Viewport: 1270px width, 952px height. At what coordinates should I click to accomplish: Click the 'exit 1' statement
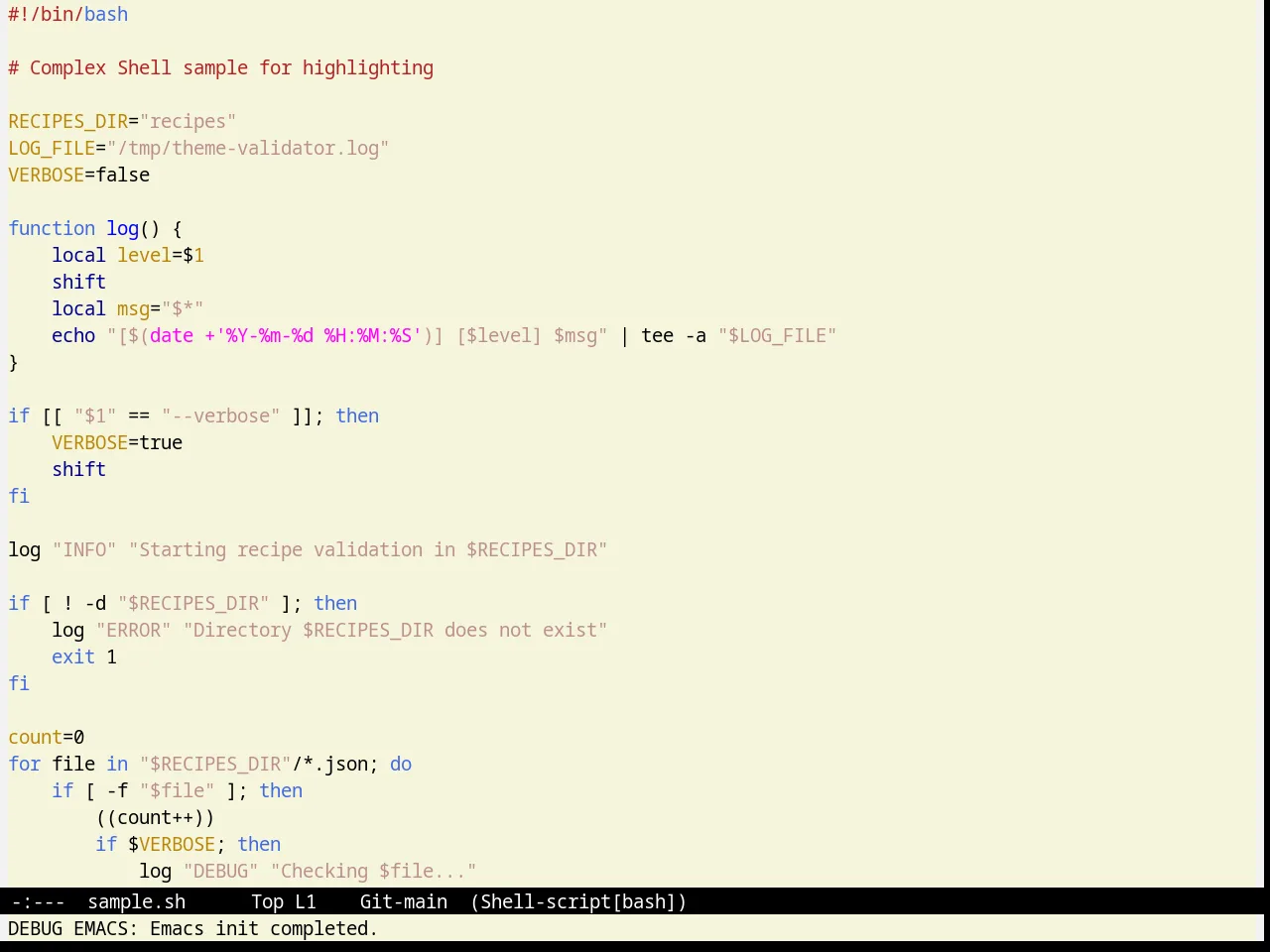pos(84,657)
